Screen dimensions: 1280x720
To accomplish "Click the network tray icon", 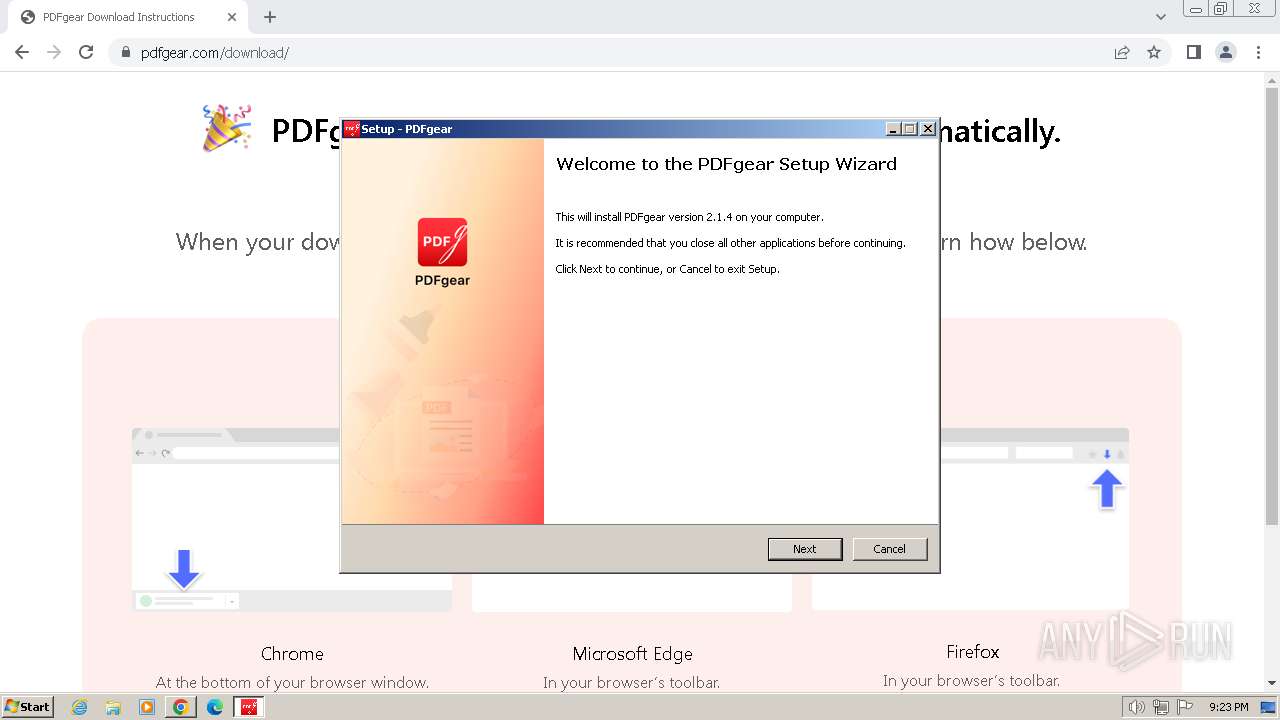I will pyautogui.click(x=1161, y=707).
